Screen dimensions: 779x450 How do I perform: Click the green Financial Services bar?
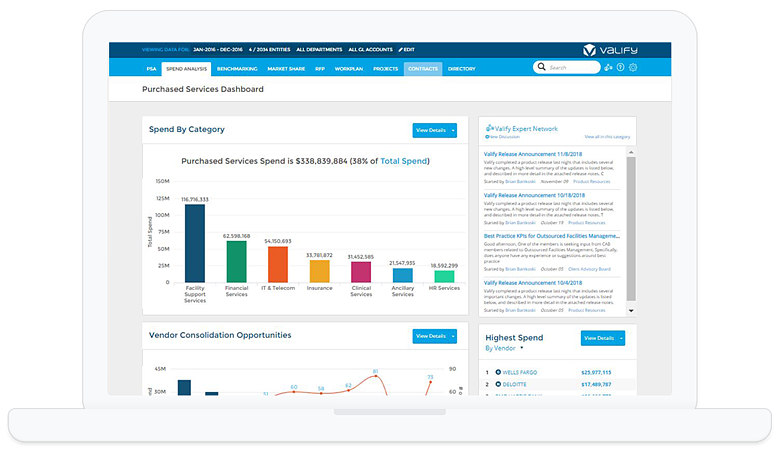click(236, 262)
